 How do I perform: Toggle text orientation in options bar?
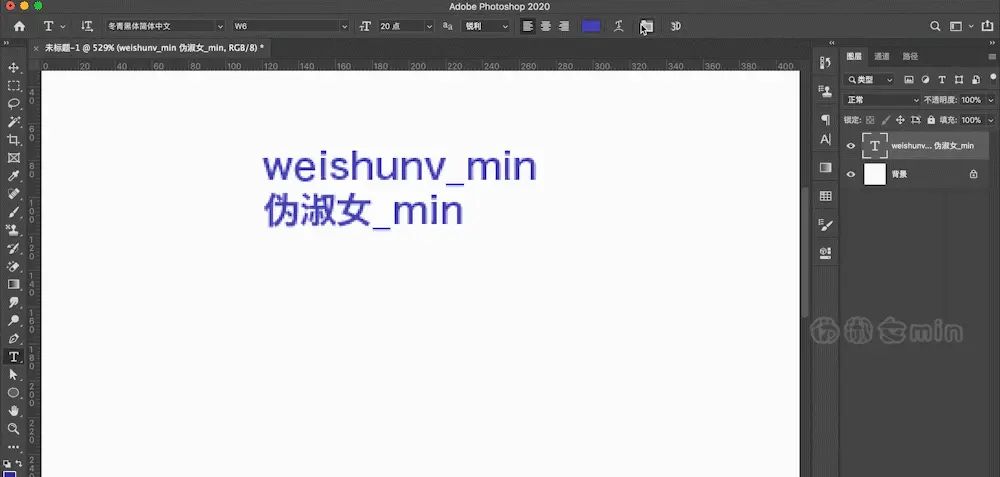(87, 26)
